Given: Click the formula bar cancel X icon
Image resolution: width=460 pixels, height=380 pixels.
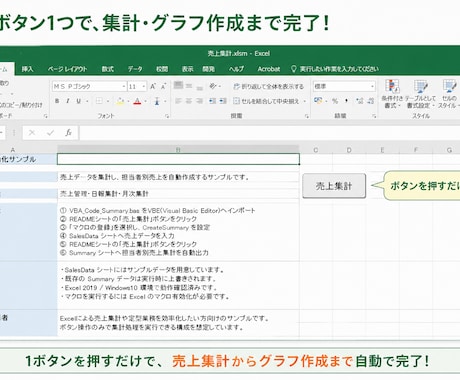Looking at the screenshot, I should click(x=32, y=133).
